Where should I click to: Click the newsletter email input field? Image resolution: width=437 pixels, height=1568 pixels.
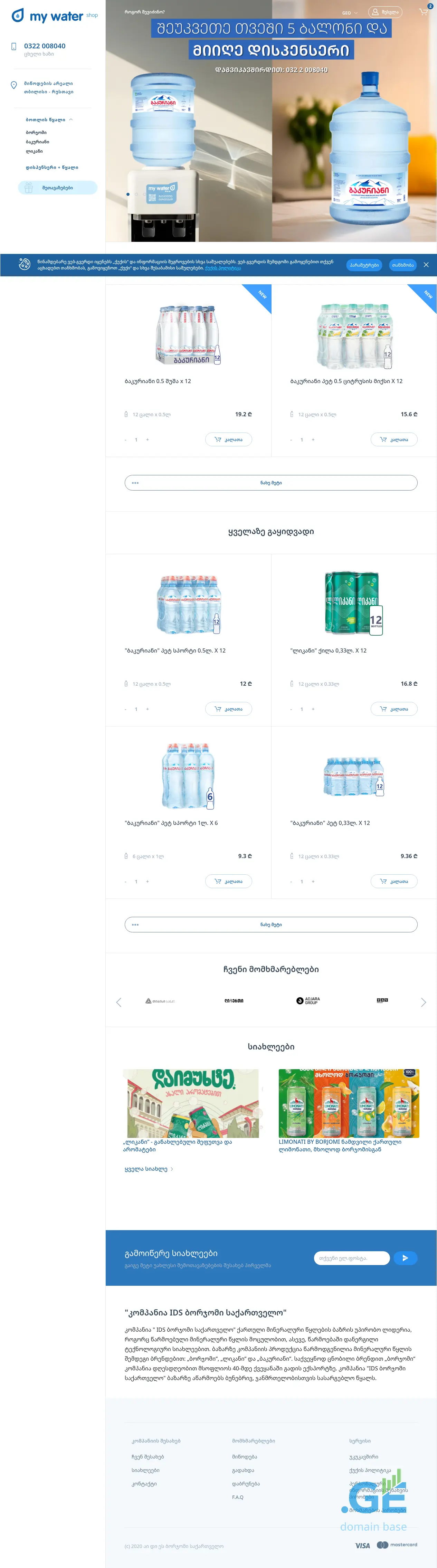click(x=351, y=1257)
